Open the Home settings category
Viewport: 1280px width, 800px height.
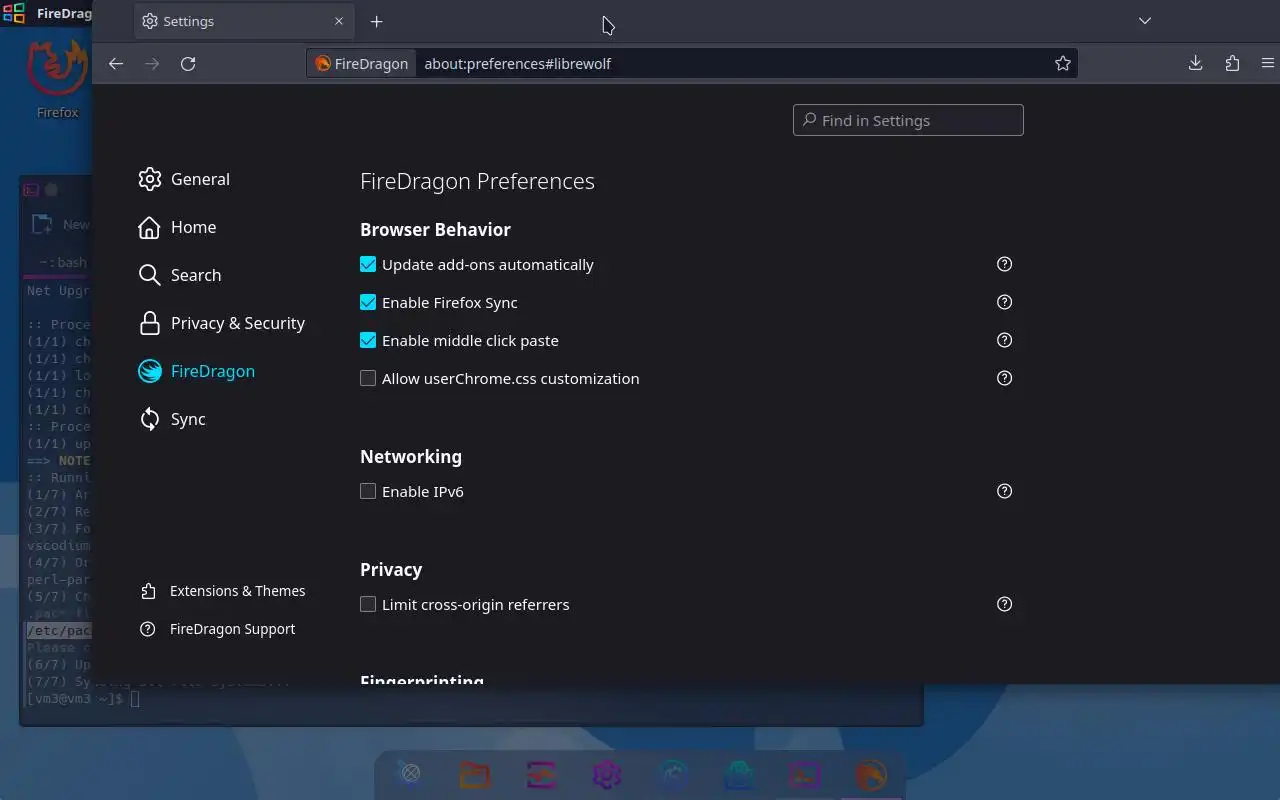[178, 227]
